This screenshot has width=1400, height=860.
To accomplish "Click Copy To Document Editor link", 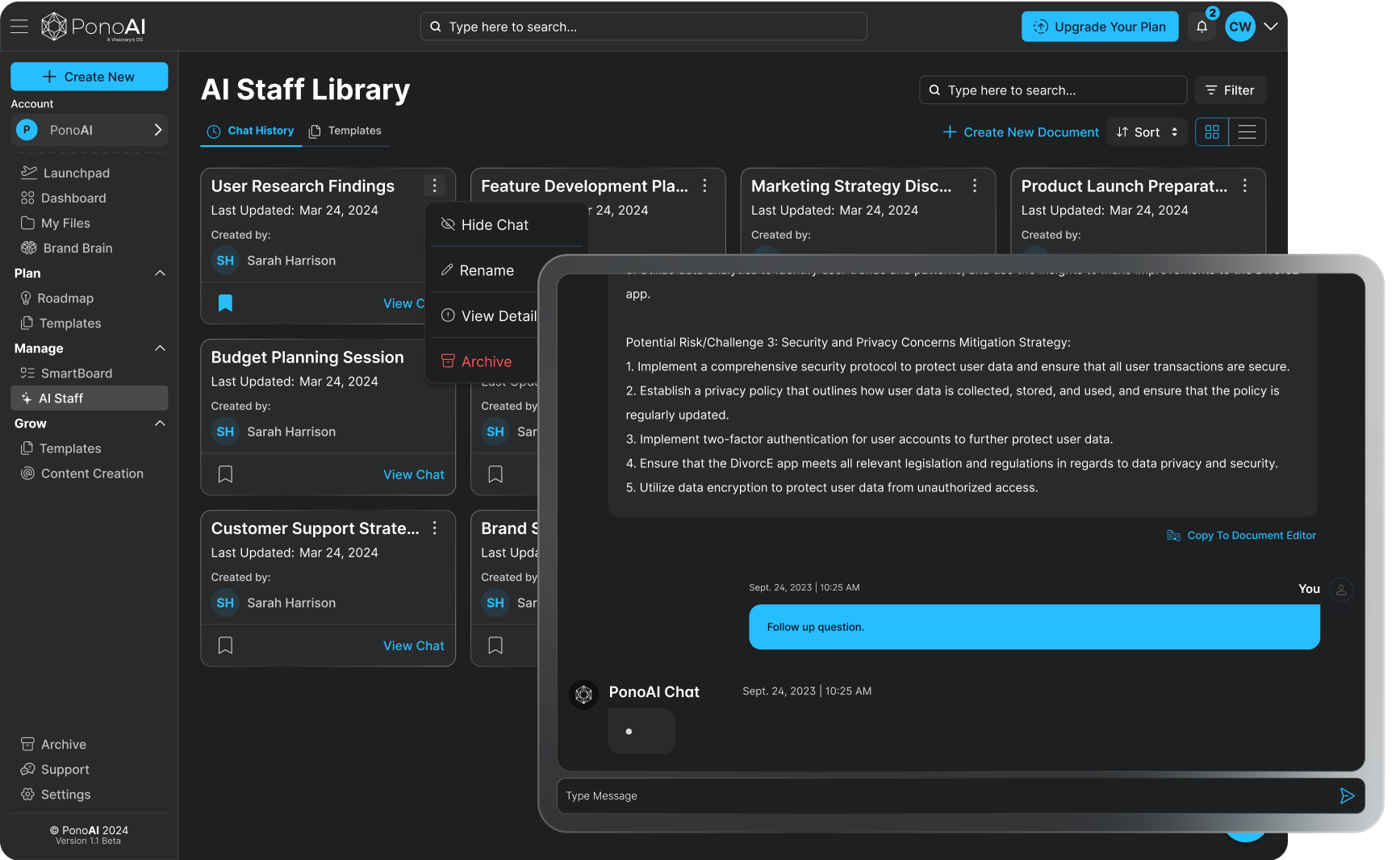I will (1241, 536).
